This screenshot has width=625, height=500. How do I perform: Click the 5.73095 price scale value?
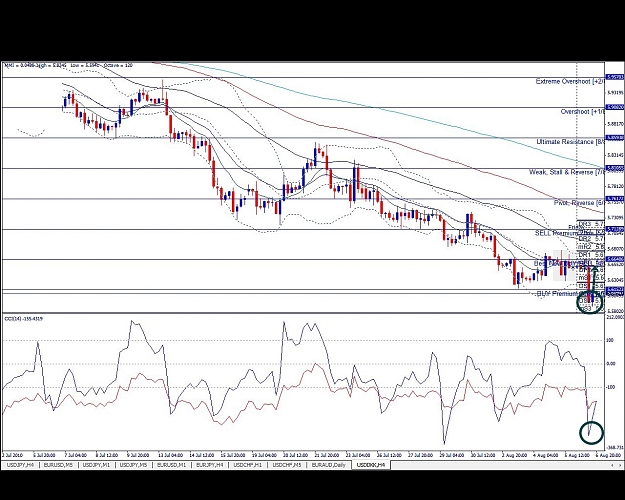(x=615, y=217)
